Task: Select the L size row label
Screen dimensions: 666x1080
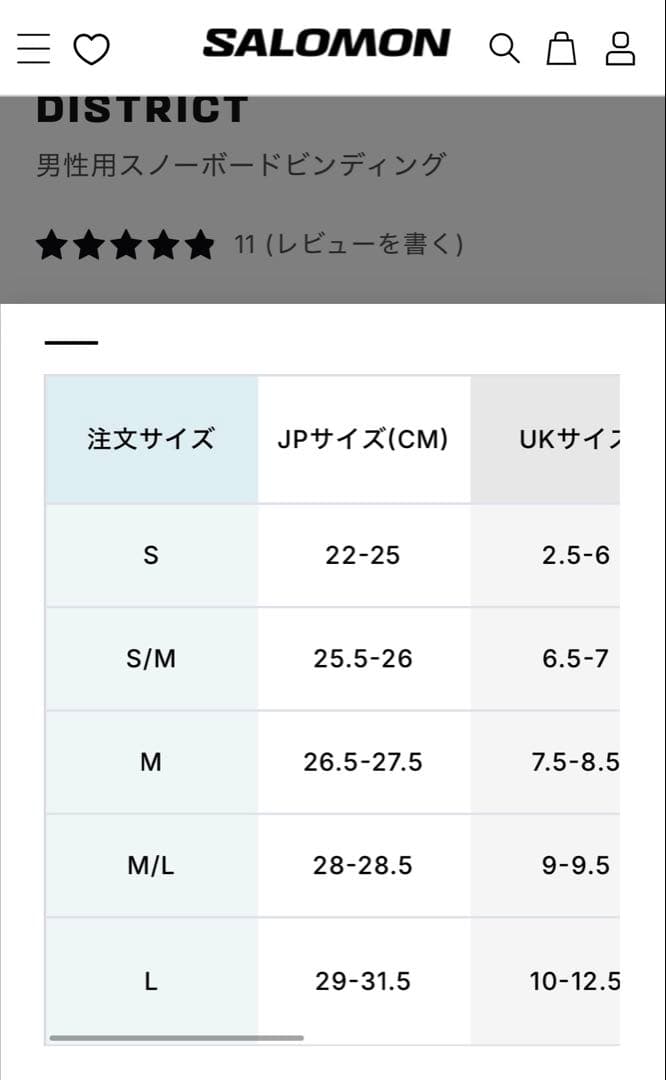Action: pyautogui.click(x=151, y=982)
